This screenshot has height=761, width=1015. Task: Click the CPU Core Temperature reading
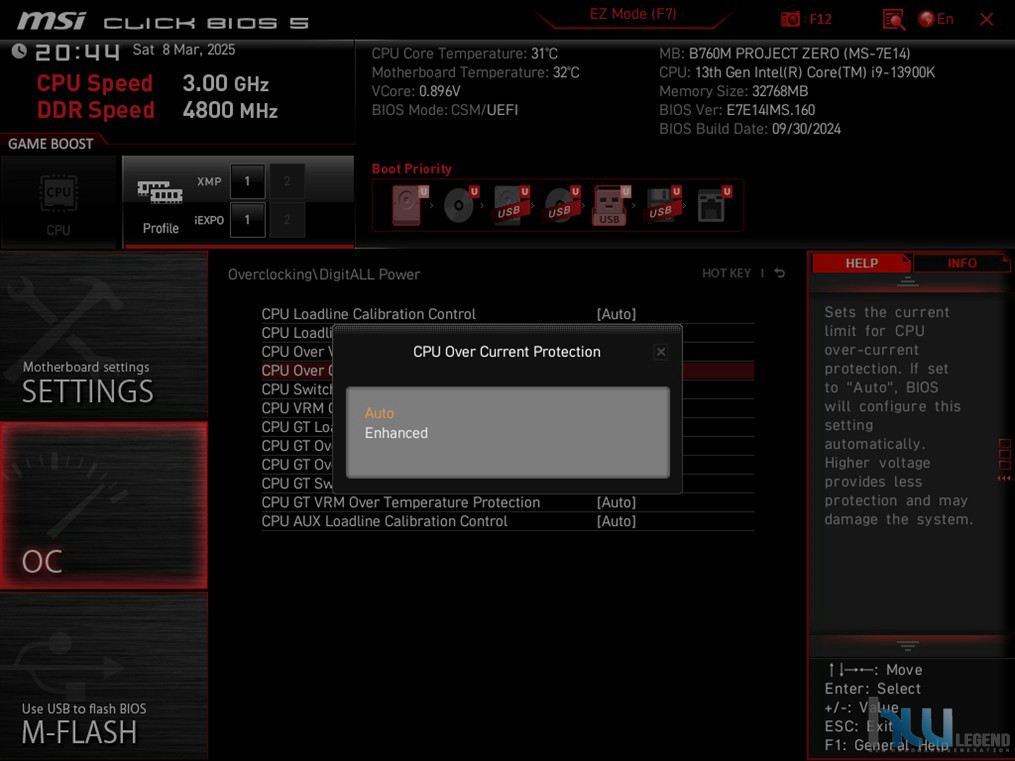click(x=464, y=53)
